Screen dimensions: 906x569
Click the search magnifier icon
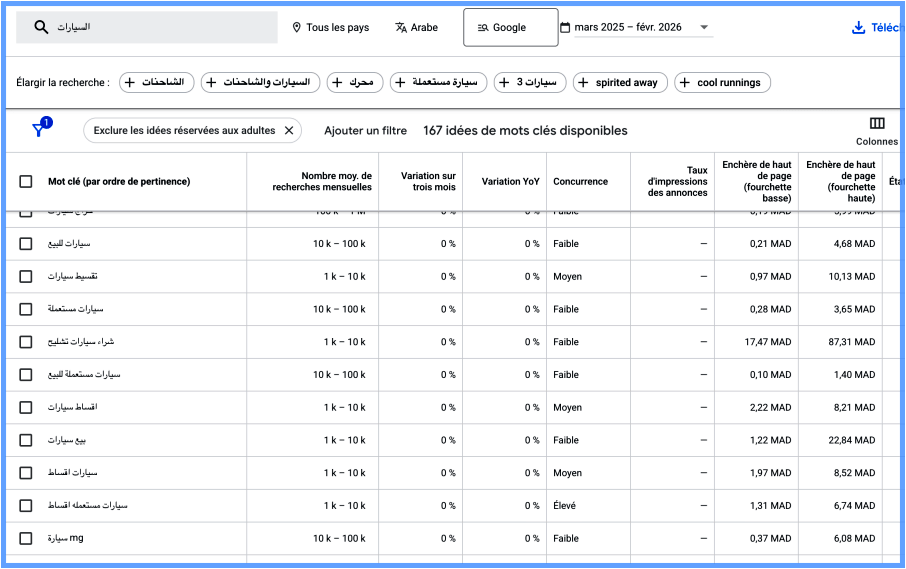tap(41, 28)
